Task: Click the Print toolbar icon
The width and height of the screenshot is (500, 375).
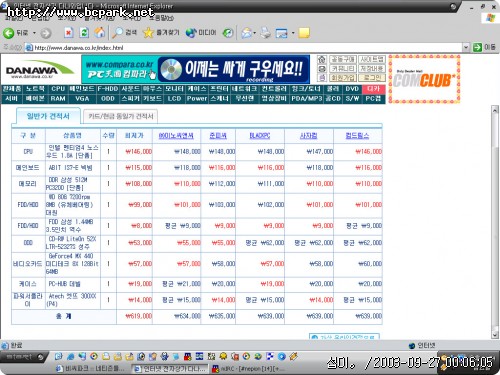Action: point(266,33)
